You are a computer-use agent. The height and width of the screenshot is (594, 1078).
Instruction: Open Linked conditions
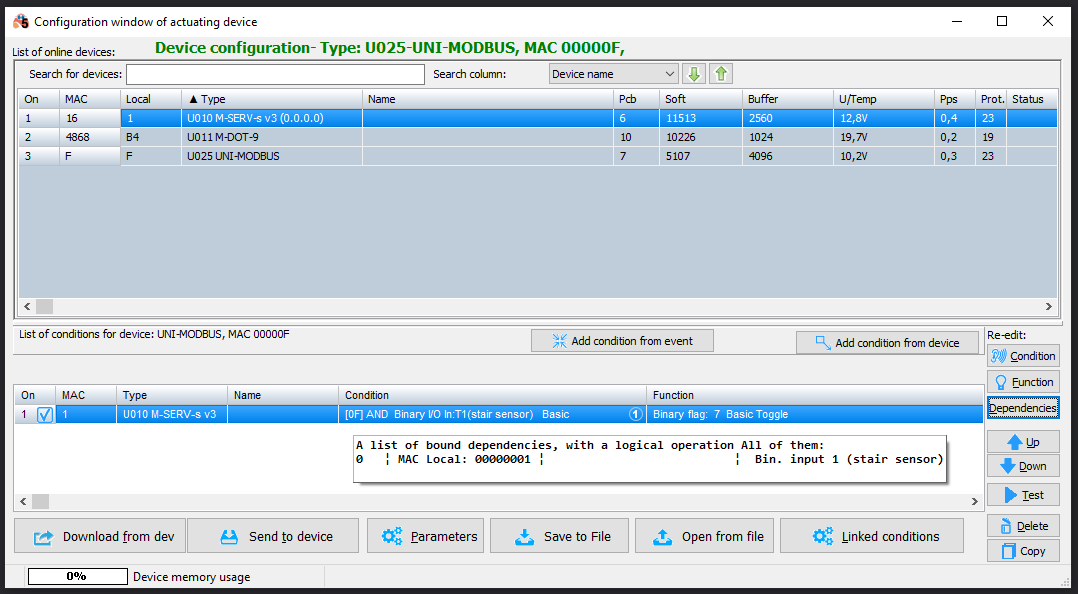[x=872, y=536]
